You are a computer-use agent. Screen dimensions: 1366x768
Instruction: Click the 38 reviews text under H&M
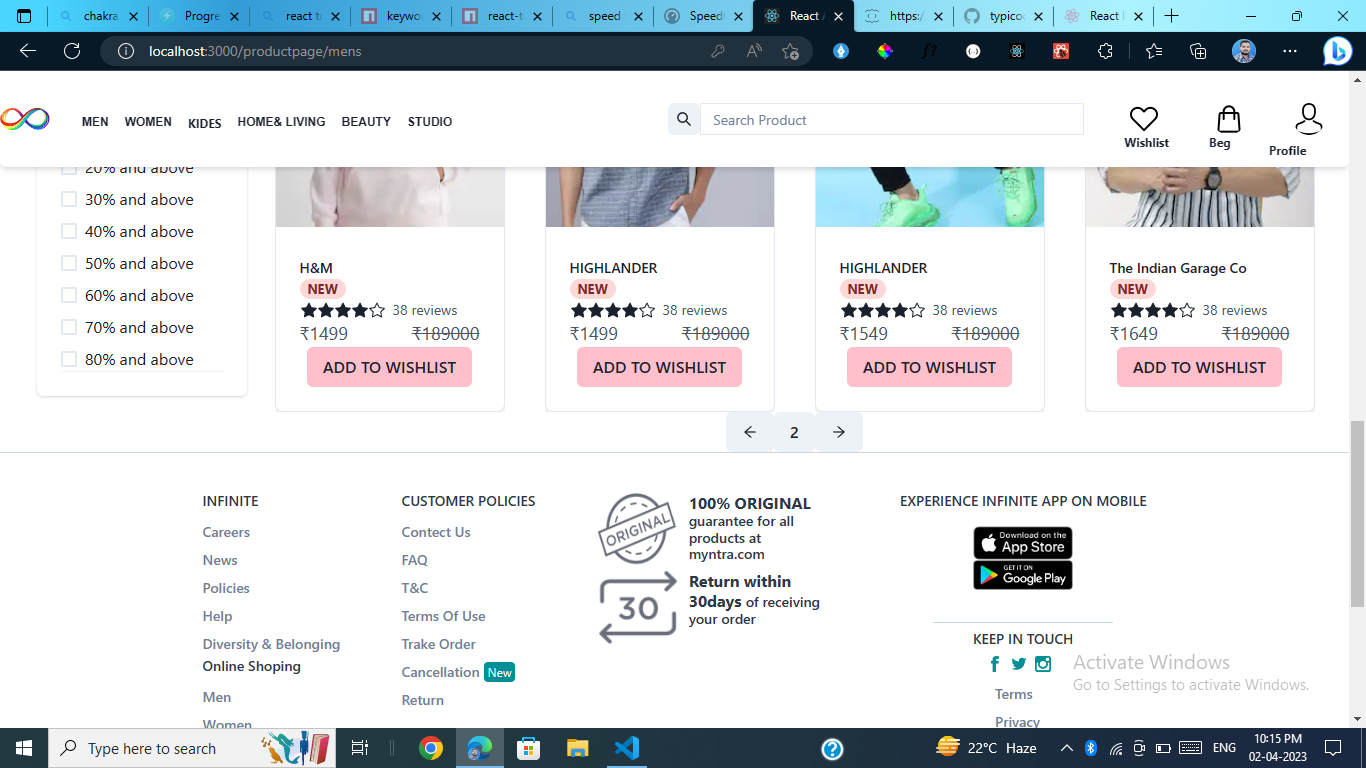tap(425, 310)
